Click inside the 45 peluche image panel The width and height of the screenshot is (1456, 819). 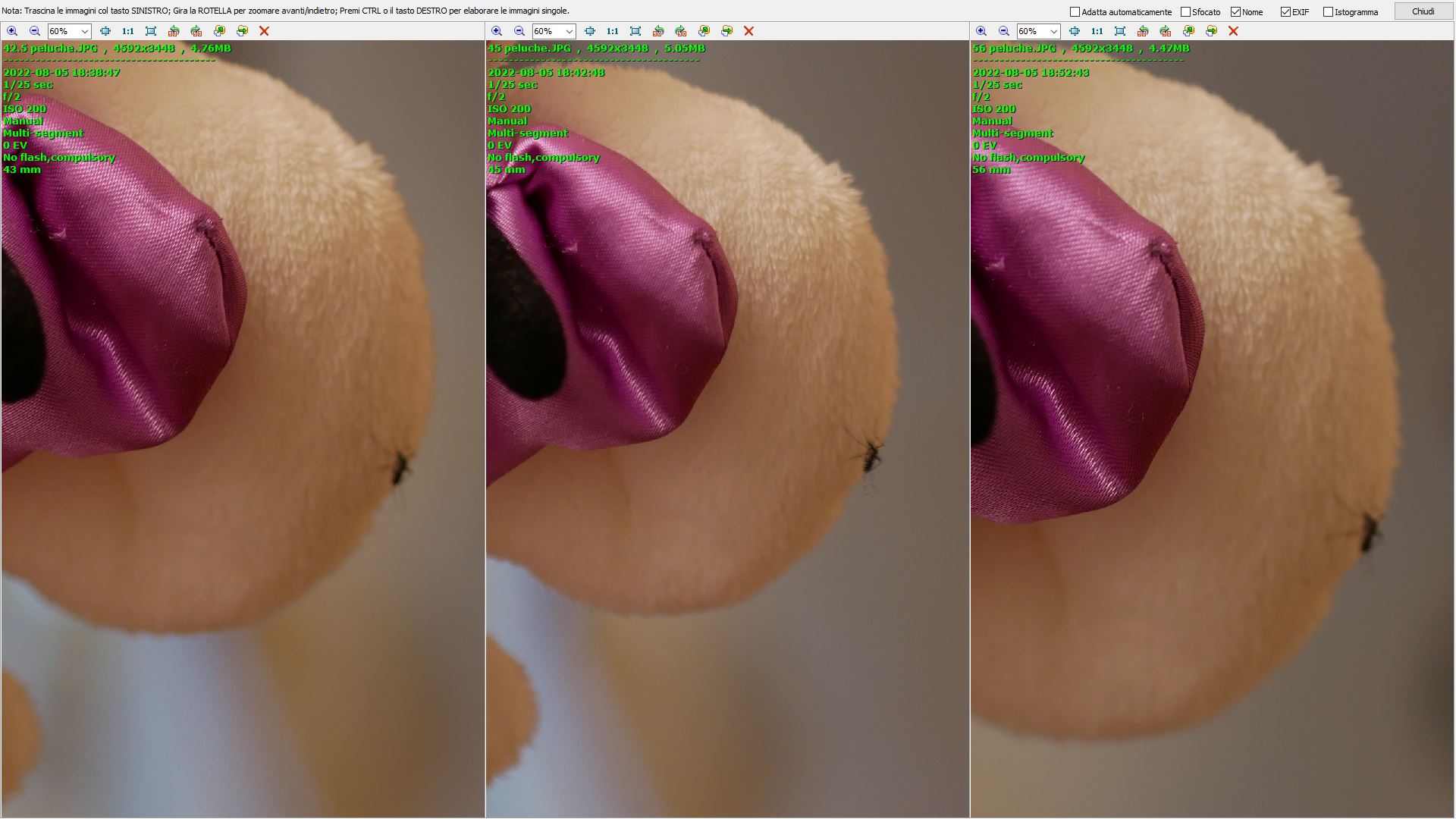727,428
